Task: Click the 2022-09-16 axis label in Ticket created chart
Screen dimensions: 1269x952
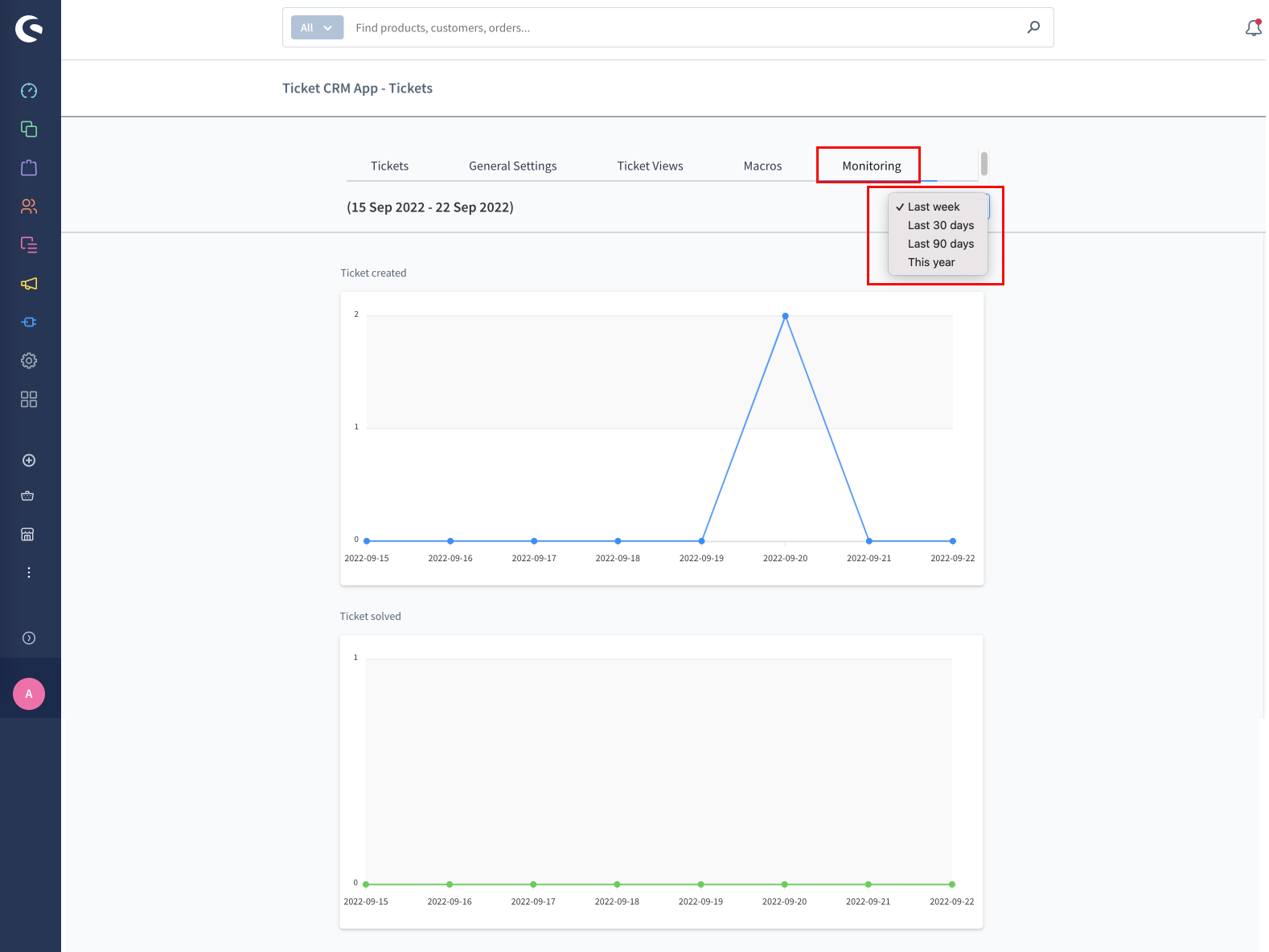Action: (450, 558)
